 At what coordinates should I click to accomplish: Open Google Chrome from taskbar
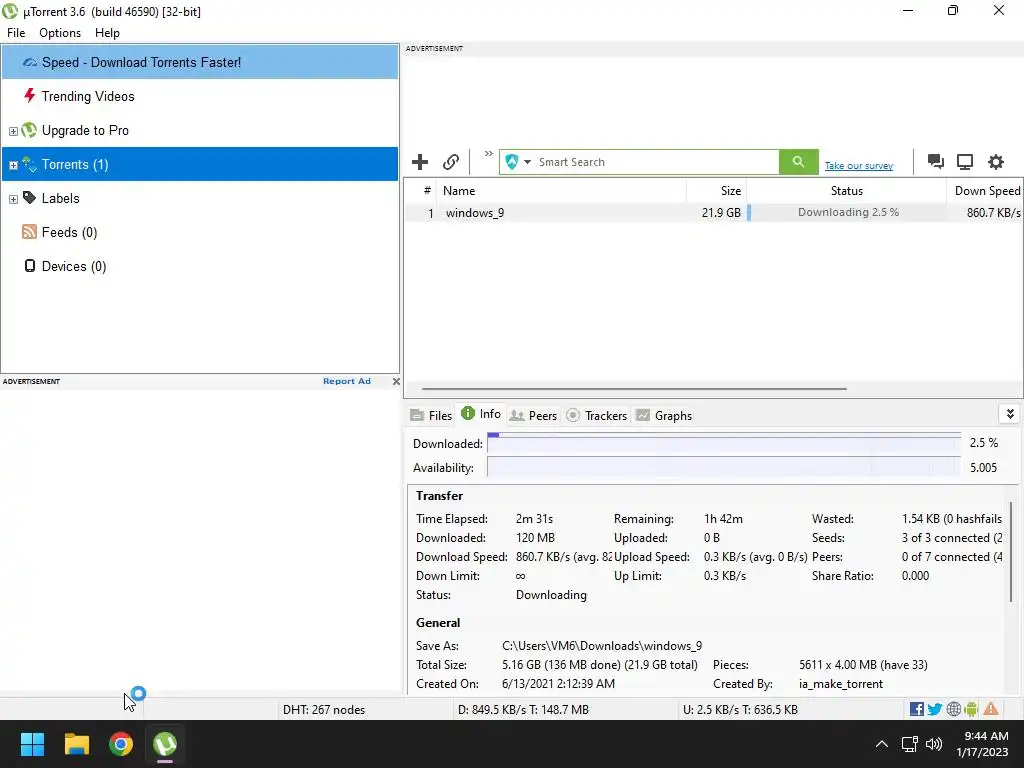121,744
